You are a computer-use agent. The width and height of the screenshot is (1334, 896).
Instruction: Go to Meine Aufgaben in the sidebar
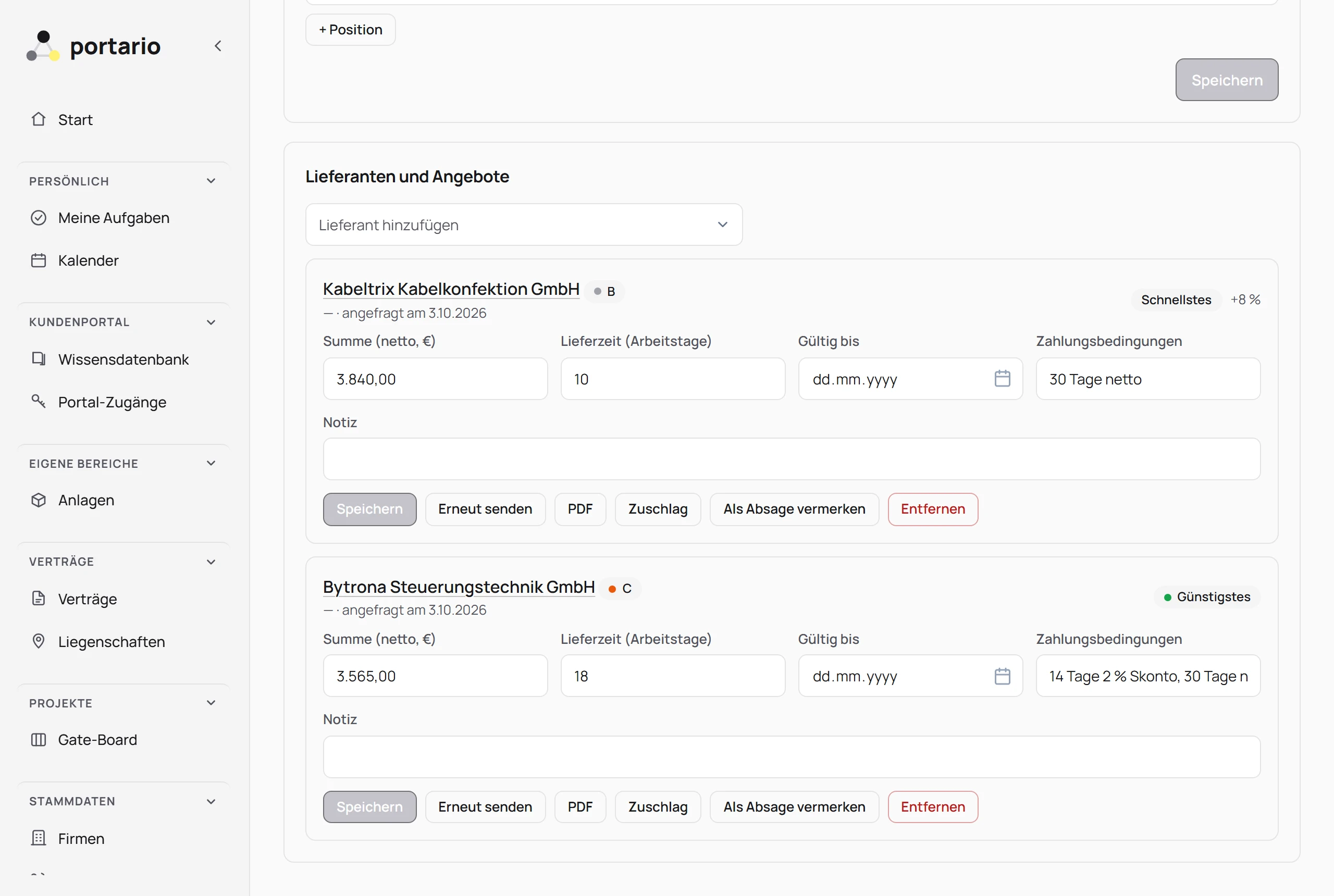pos(114,218)
